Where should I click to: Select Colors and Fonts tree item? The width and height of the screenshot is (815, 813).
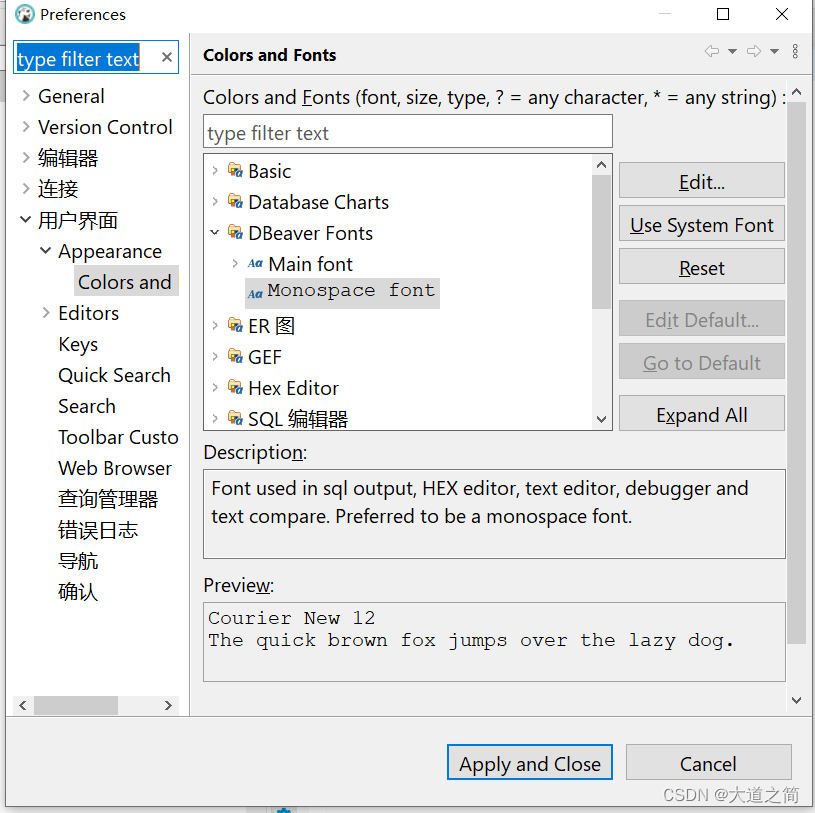(x=125, y=281)
